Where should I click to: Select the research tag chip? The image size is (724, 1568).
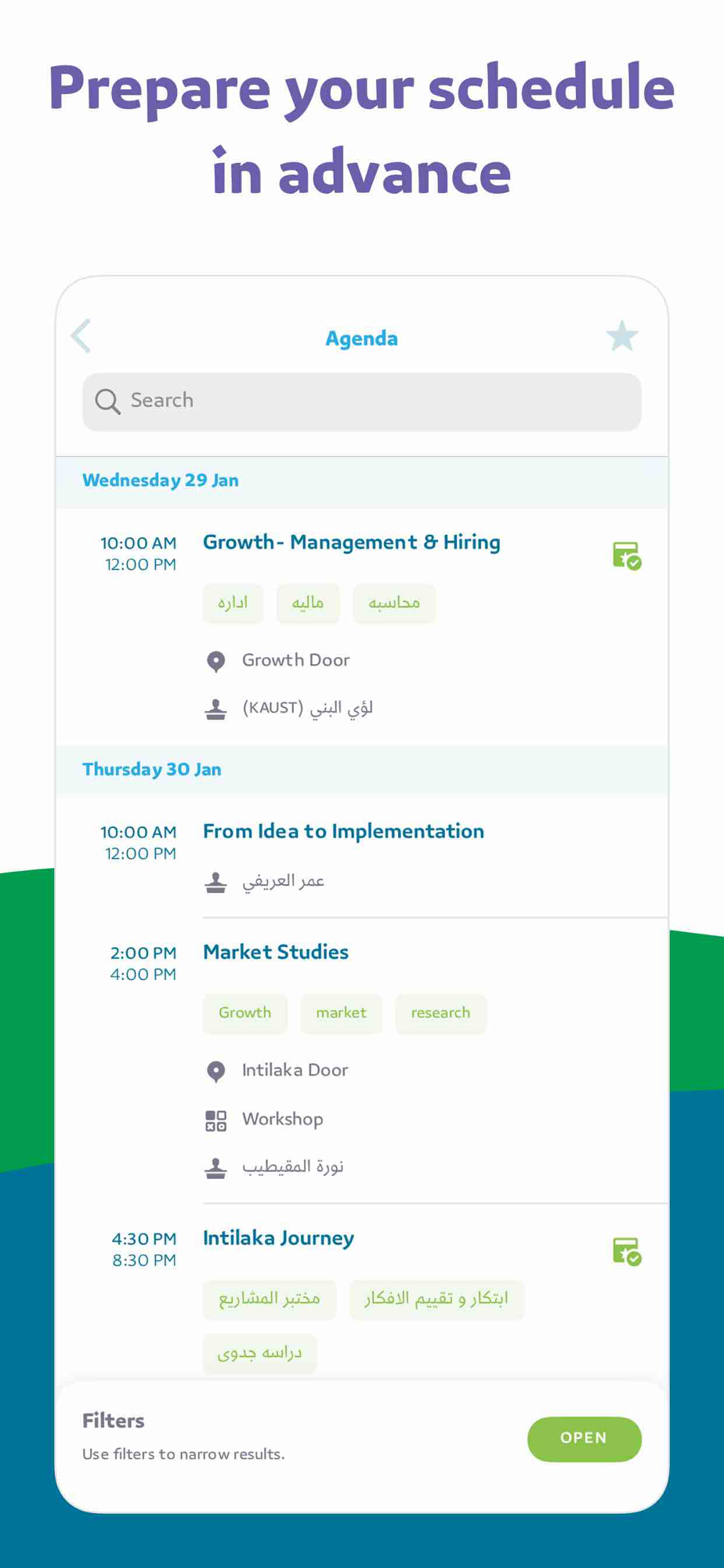pos(441,1013)
